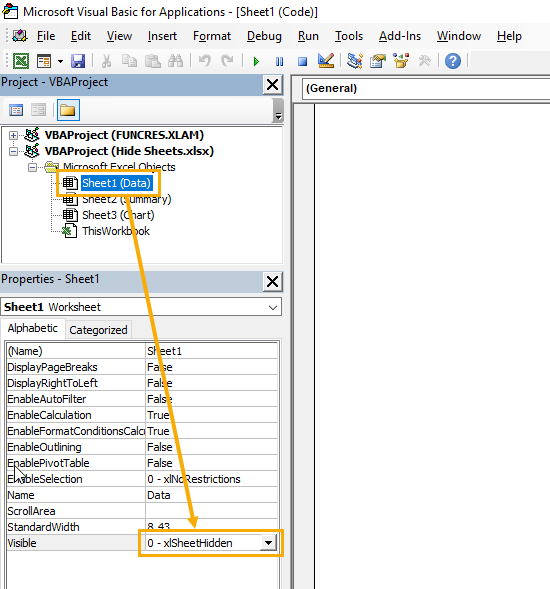Save the workbook with the floppy disk icon
This screenshot has height=589, width=550.
78,60
